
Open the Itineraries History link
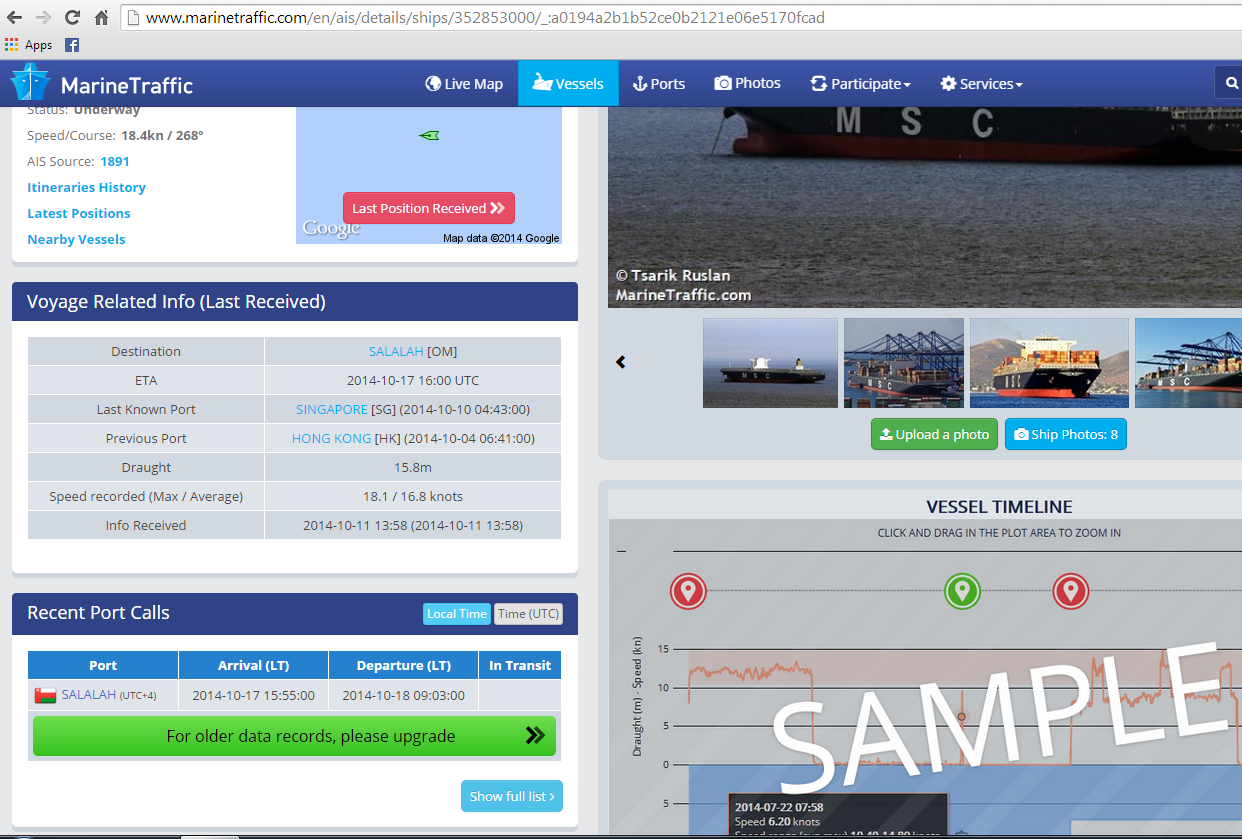pyautogui.click(x=86, y=187)
